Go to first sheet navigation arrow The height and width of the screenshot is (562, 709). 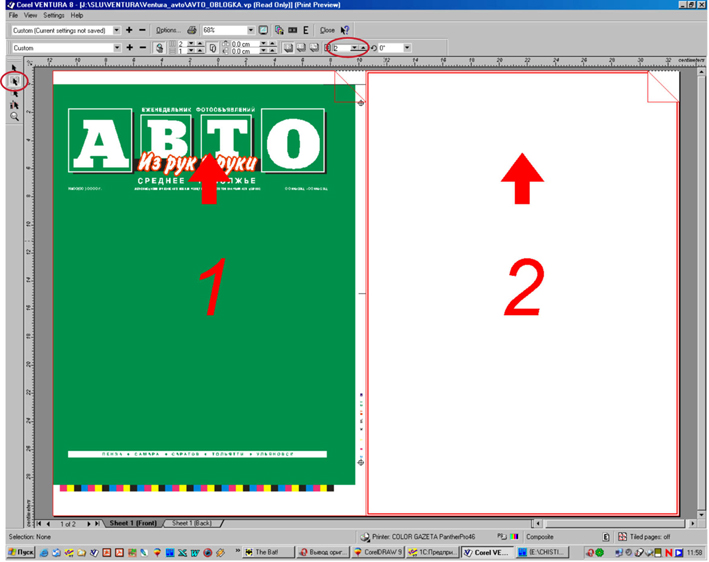point(39,524)
